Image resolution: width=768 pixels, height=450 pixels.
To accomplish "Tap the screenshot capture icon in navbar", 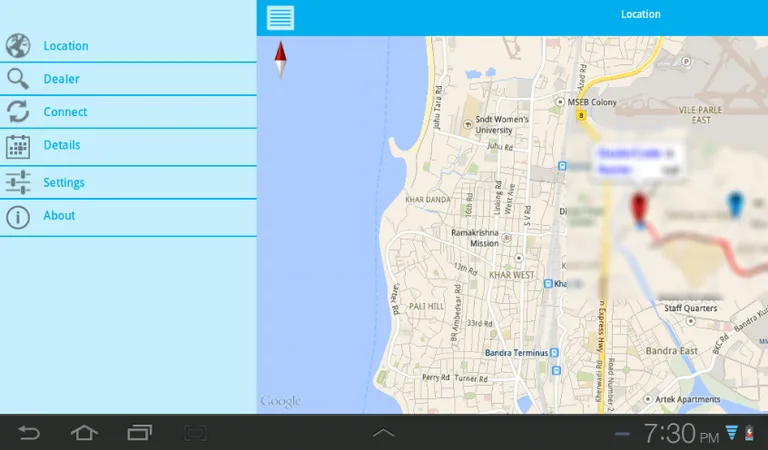I will pos(195,432).
